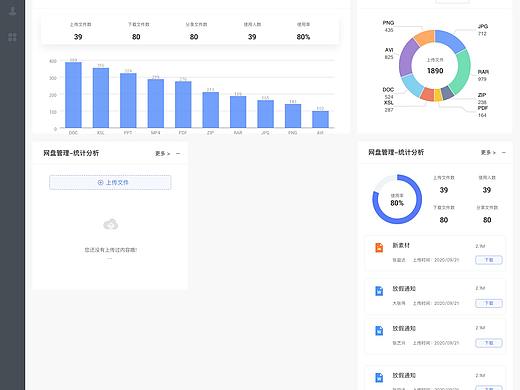Select the light blue DOC donut segment
Image resolution: width=520 pixels, height=390 pixels.
(412, 86)
